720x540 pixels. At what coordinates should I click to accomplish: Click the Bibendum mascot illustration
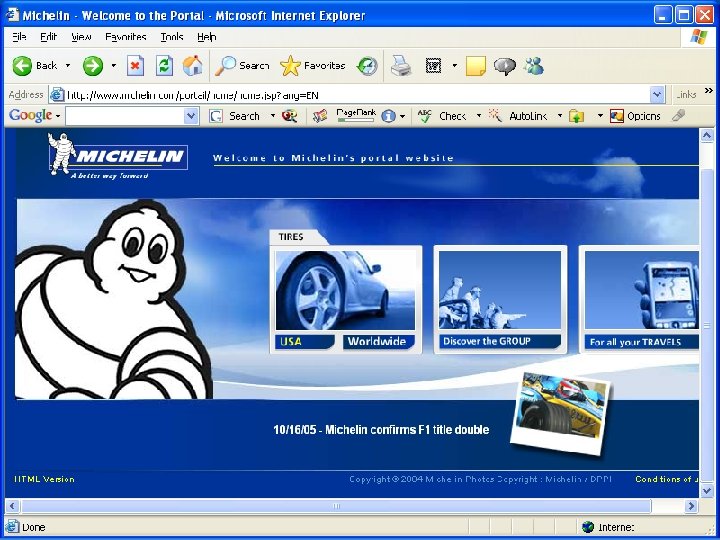pos(113,299)
